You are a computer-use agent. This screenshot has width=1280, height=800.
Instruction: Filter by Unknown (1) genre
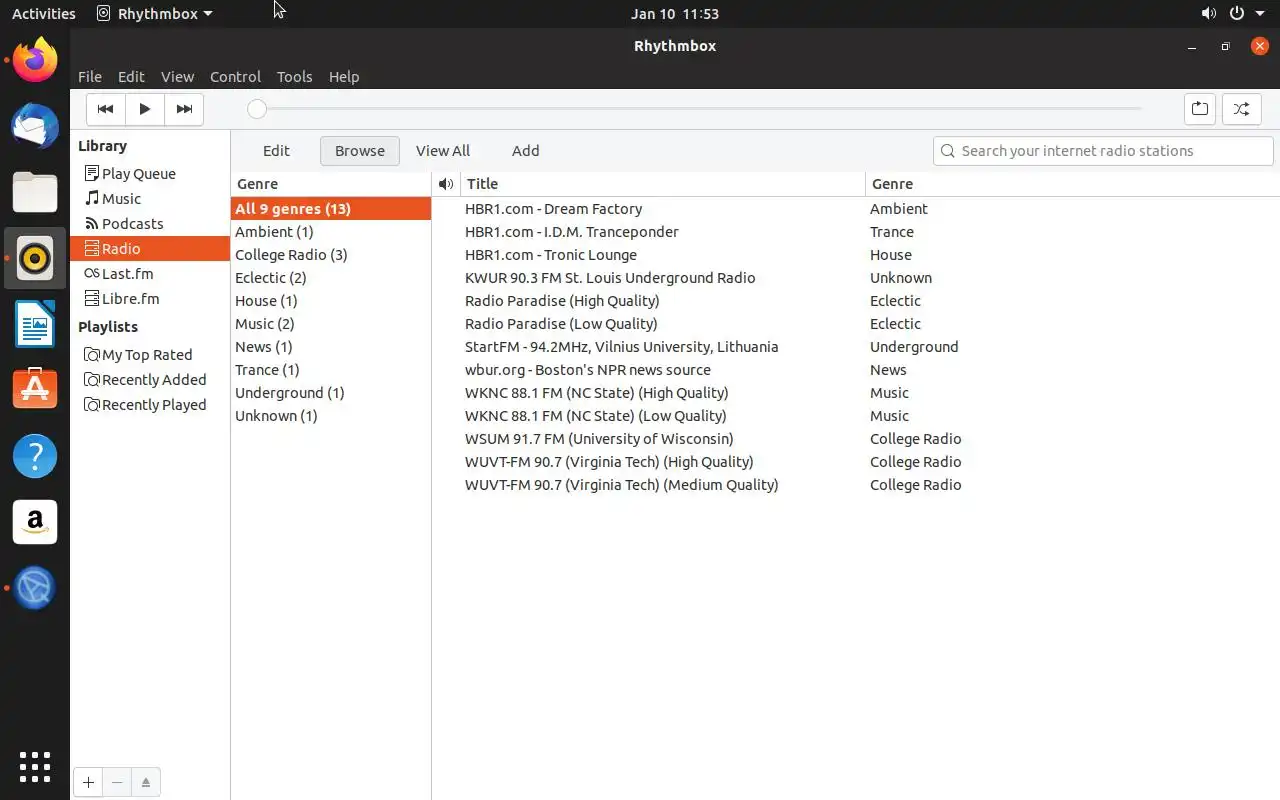click(331, 415)
